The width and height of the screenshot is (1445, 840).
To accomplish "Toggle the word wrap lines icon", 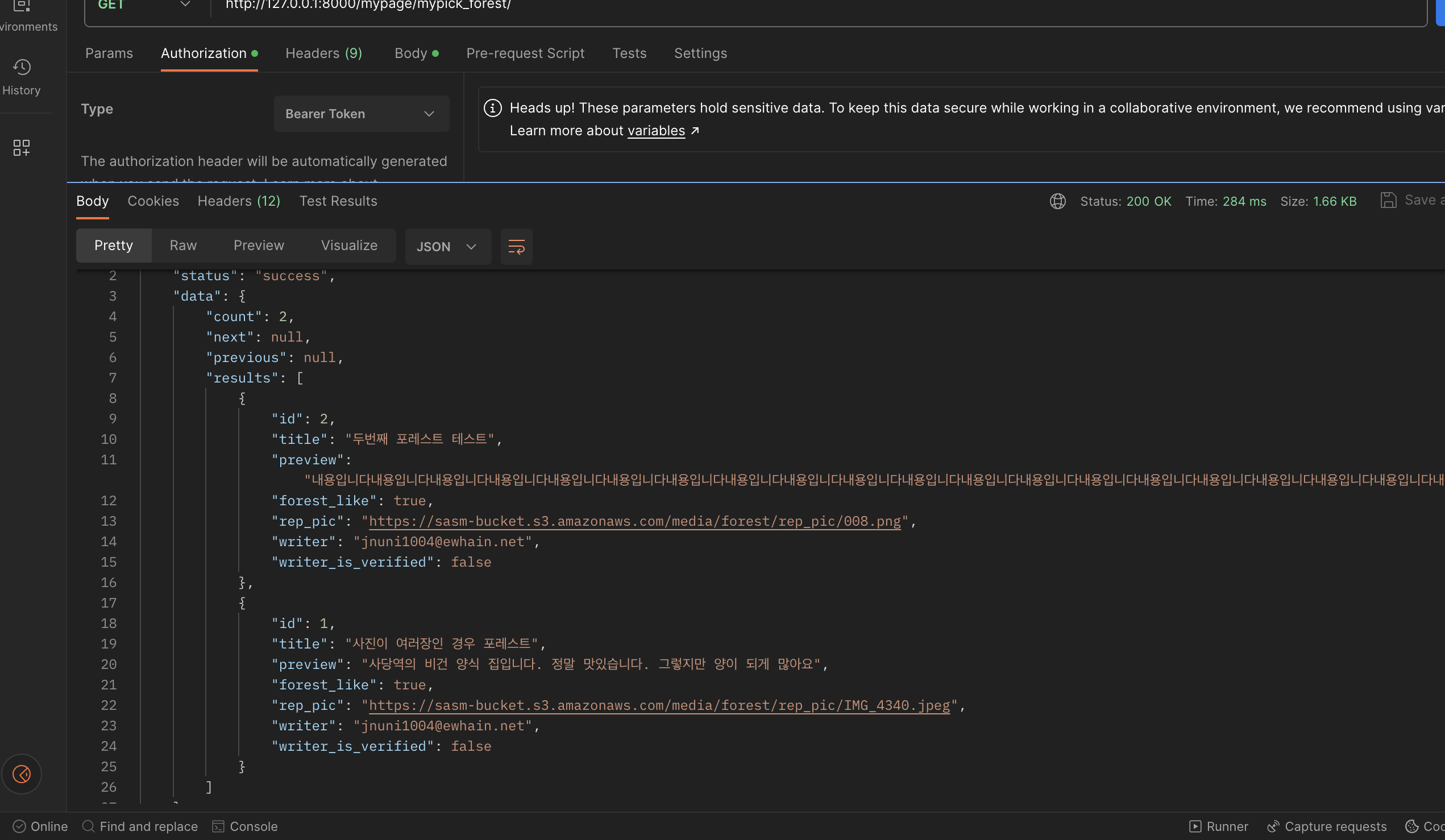I will [x=516, y=247].
